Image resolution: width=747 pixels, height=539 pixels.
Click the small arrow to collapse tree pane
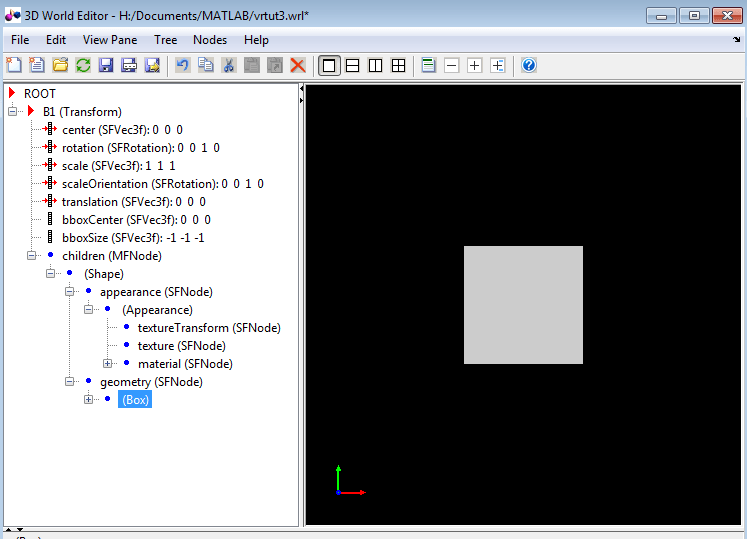(302, 88)
